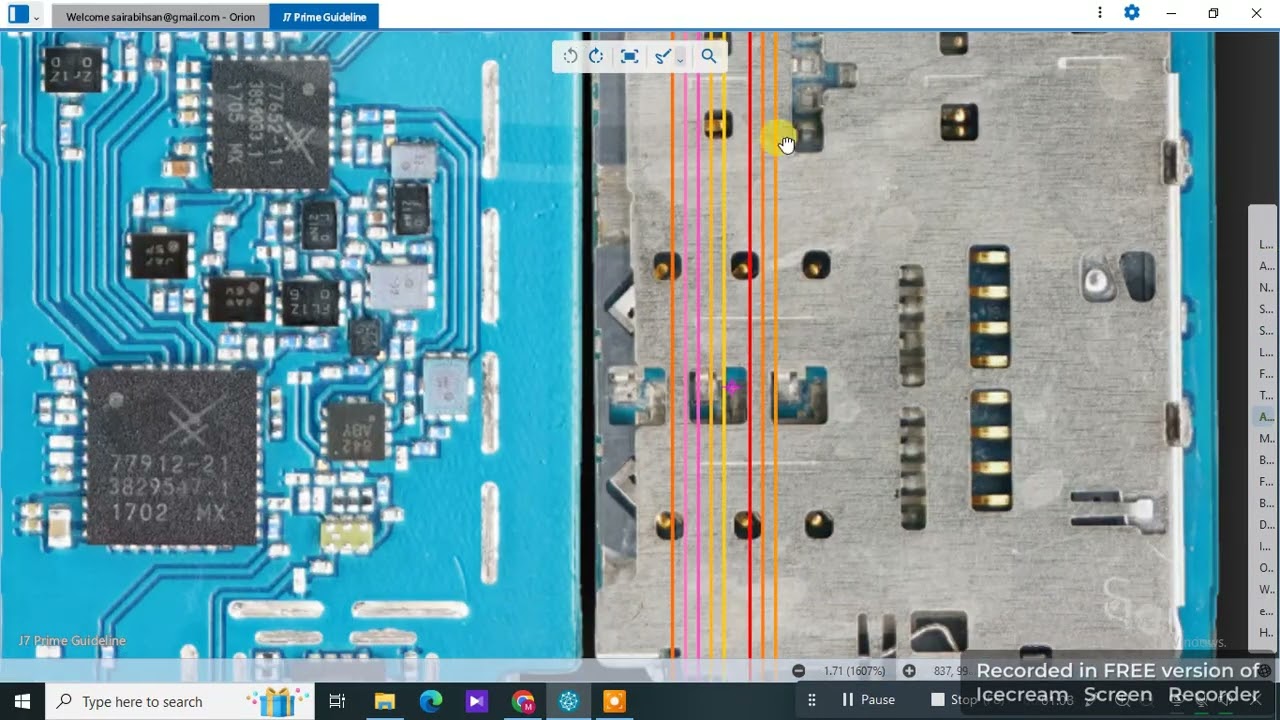Image resolution: width=1280 pixels, height=720 pixels.
Task: Grab the recorder panel drag handle
Action: (x=812, y=700)
